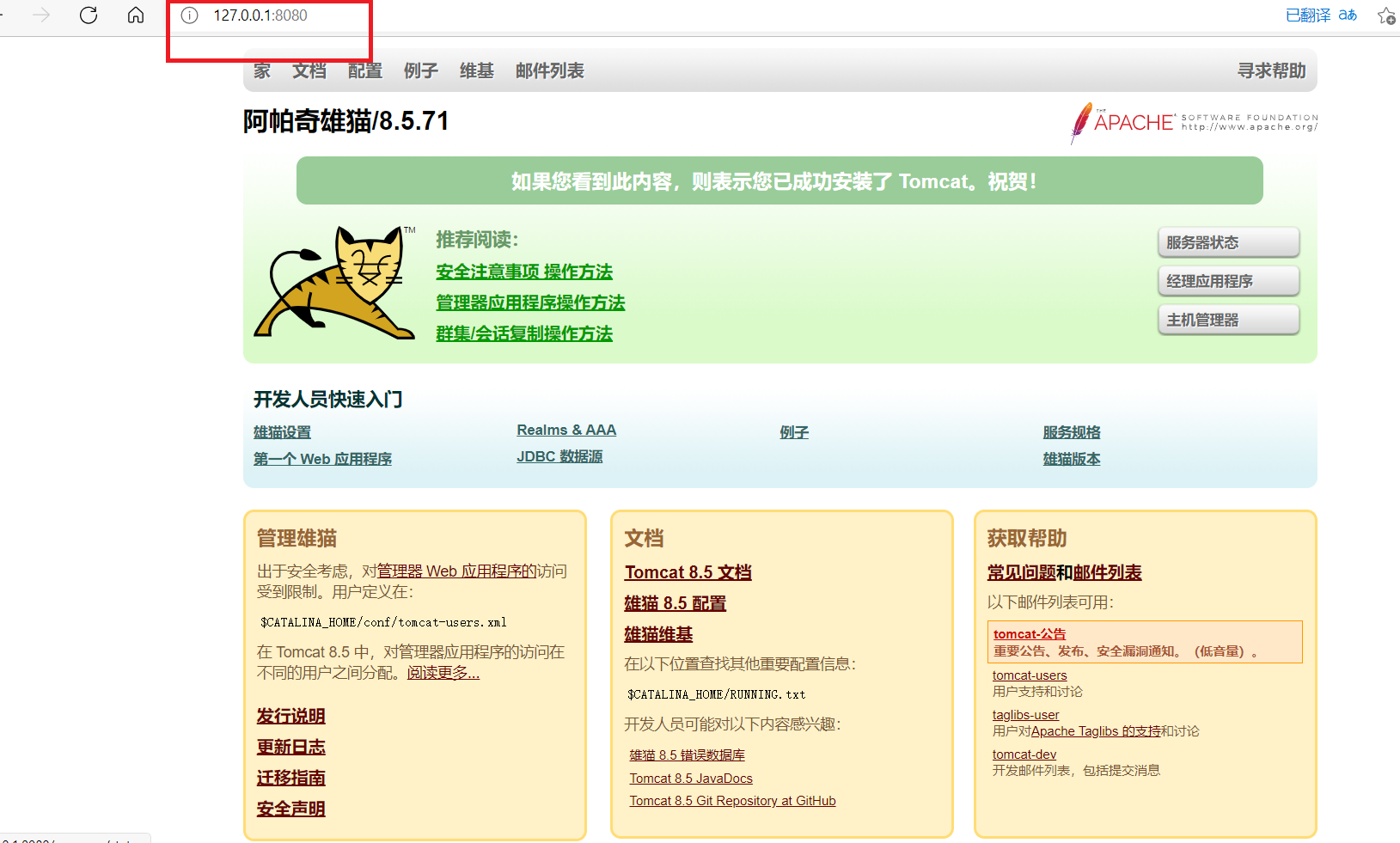This screenshot has width=1400, height=843.
Task: Open the 更新日志 link
Action: pyautogui.click(x=290, y=747)
